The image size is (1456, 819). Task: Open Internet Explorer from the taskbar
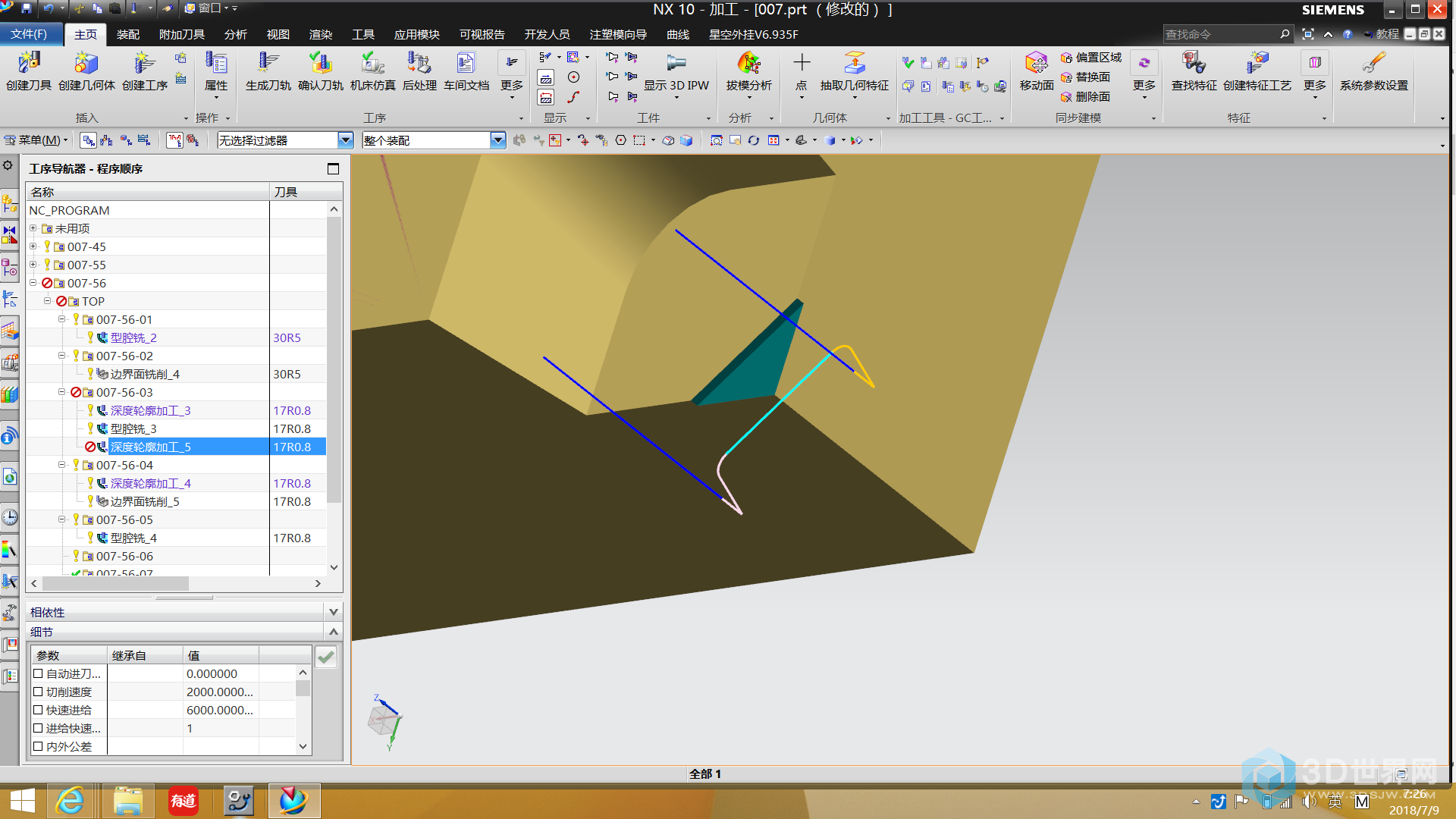click(71, 801)
